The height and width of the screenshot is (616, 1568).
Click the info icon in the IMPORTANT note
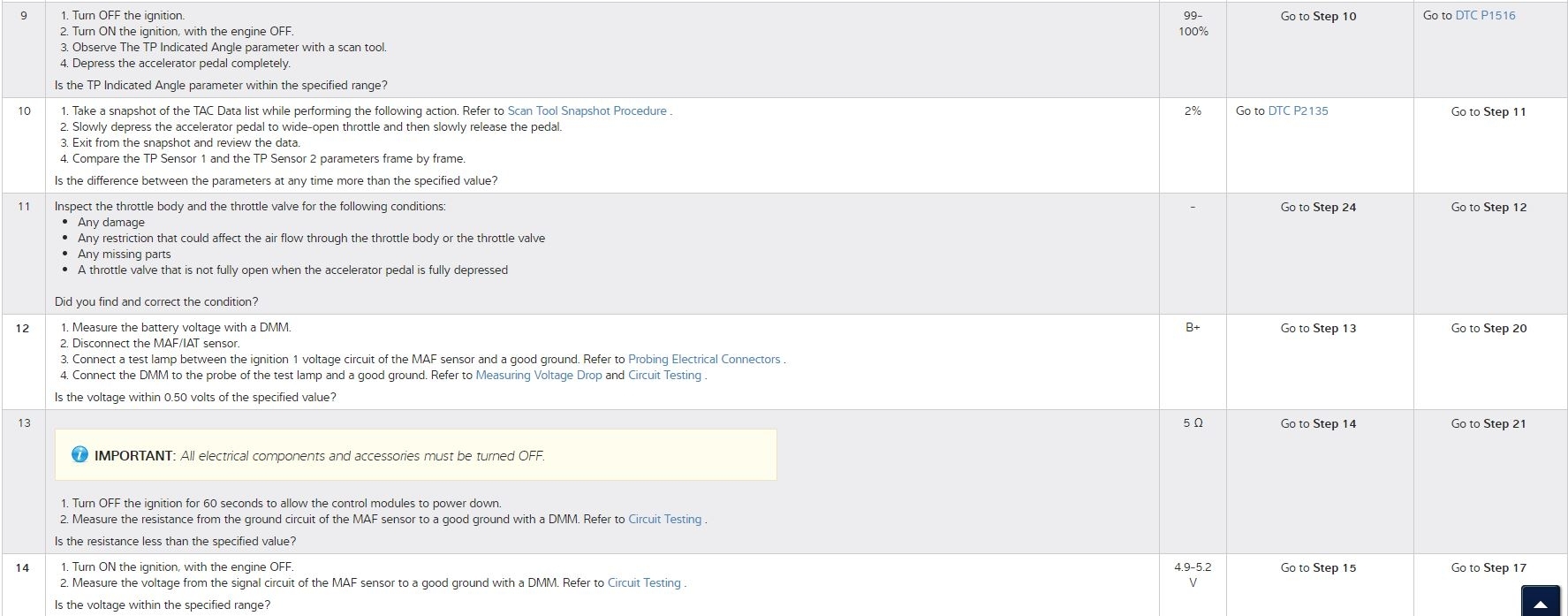[x=80, y=455]
